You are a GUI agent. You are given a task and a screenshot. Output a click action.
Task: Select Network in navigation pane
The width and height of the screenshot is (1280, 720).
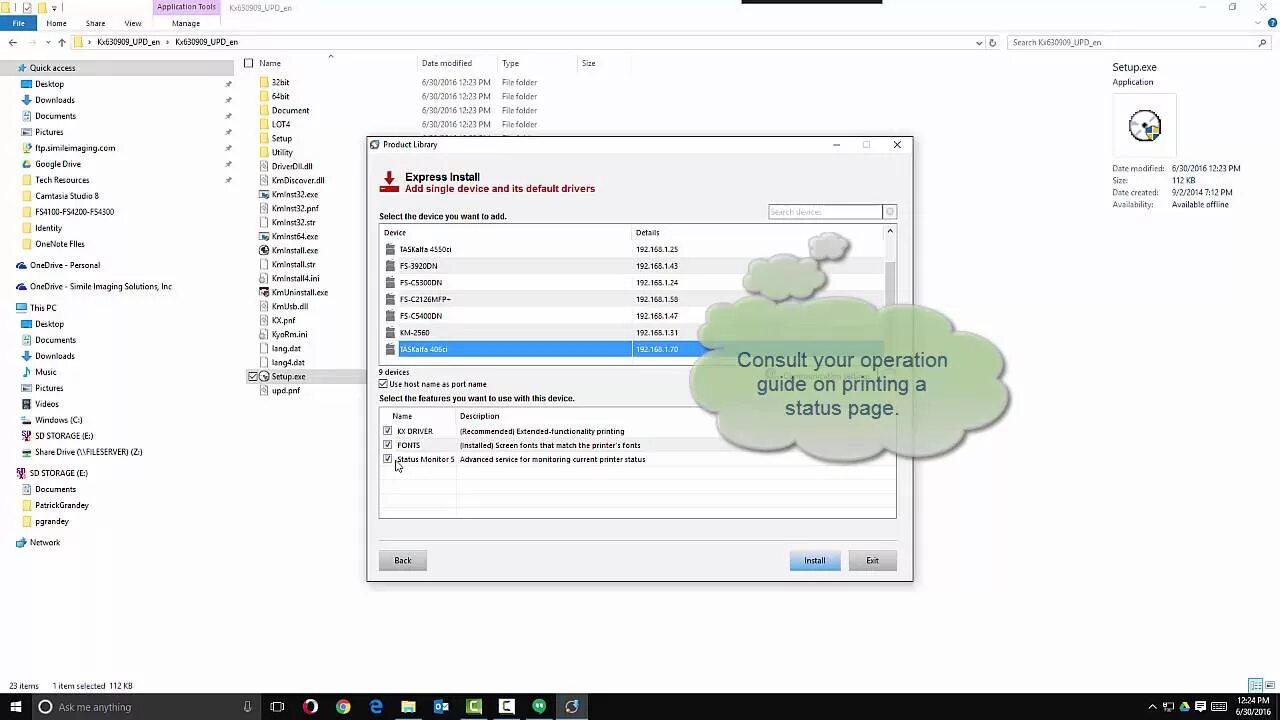pyautogui.click(x=45, y=542)
